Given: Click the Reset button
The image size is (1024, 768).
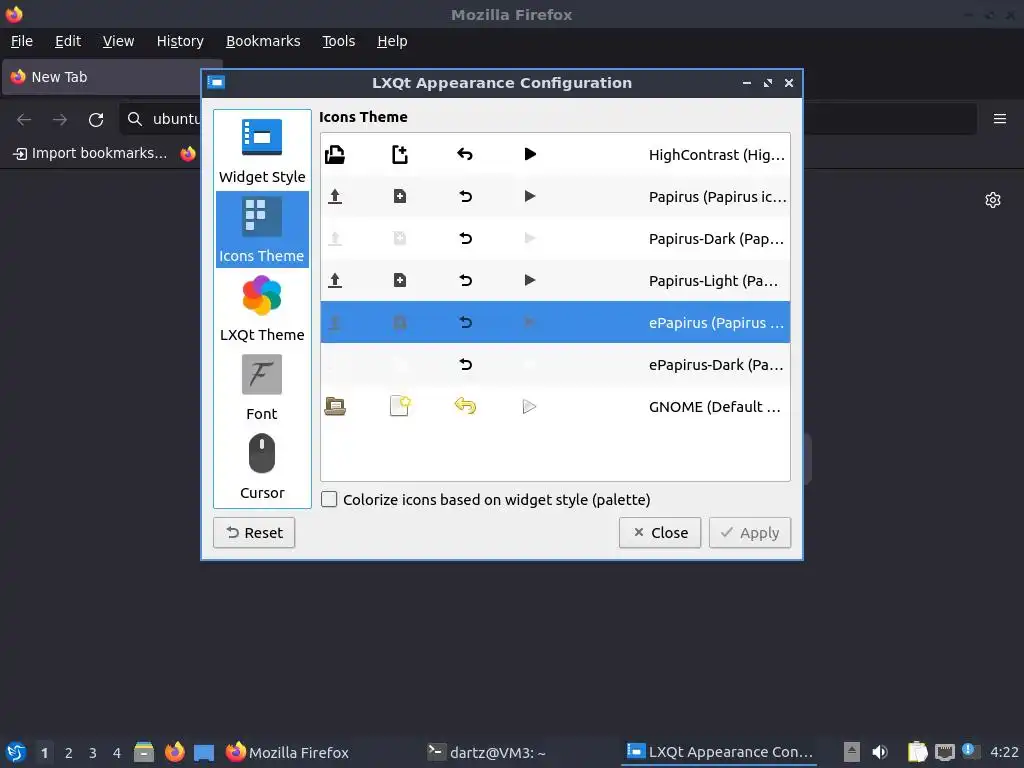Looking at the screenshot, I should point(254,533).
